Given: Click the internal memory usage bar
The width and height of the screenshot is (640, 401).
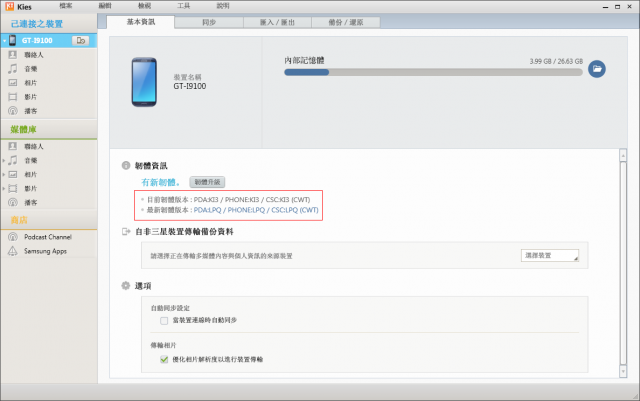Looking at the screenshot, I should click(x=433, y=72).
